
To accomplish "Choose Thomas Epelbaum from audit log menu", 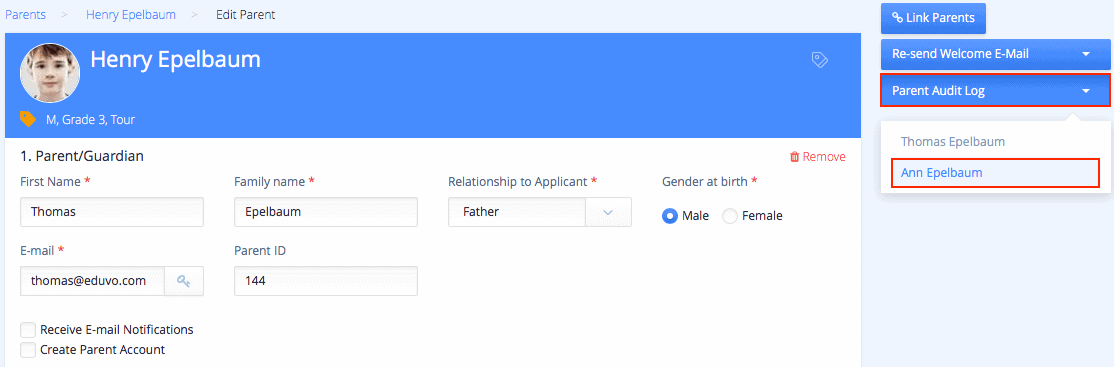I will [x=953, y=141].
